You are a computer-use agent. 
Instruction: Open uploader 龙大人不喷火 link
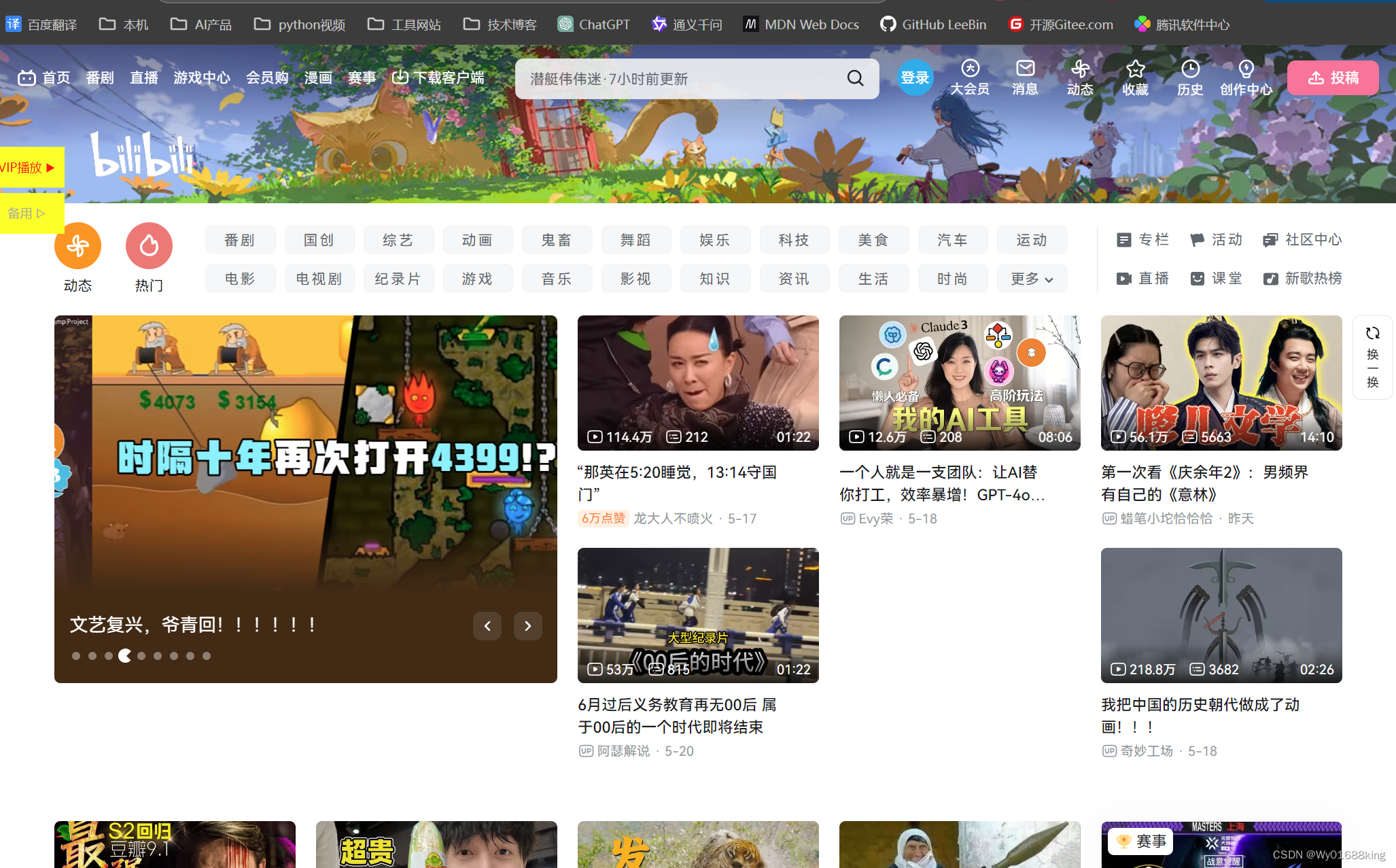coord(673,519)
